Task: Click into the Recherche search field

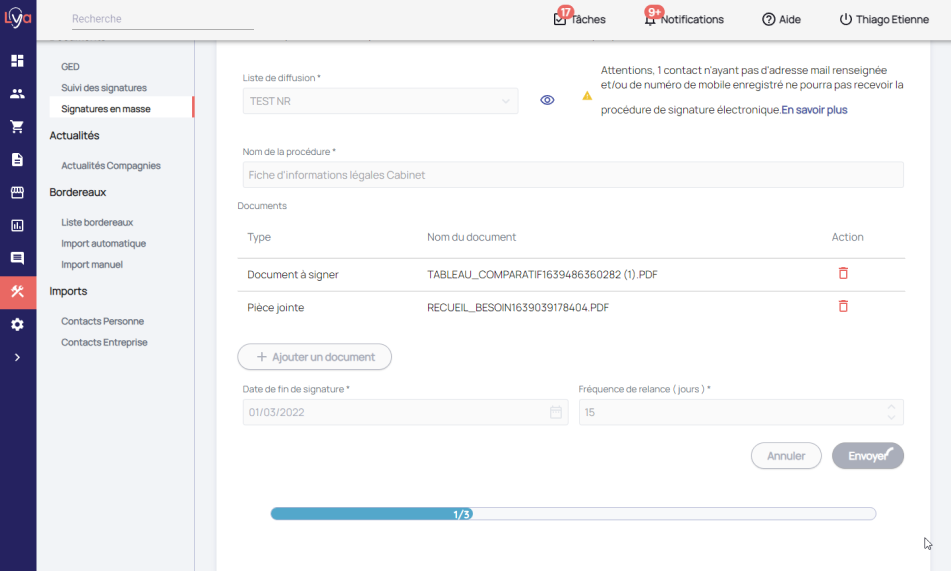Action: [x=162, y=19]
